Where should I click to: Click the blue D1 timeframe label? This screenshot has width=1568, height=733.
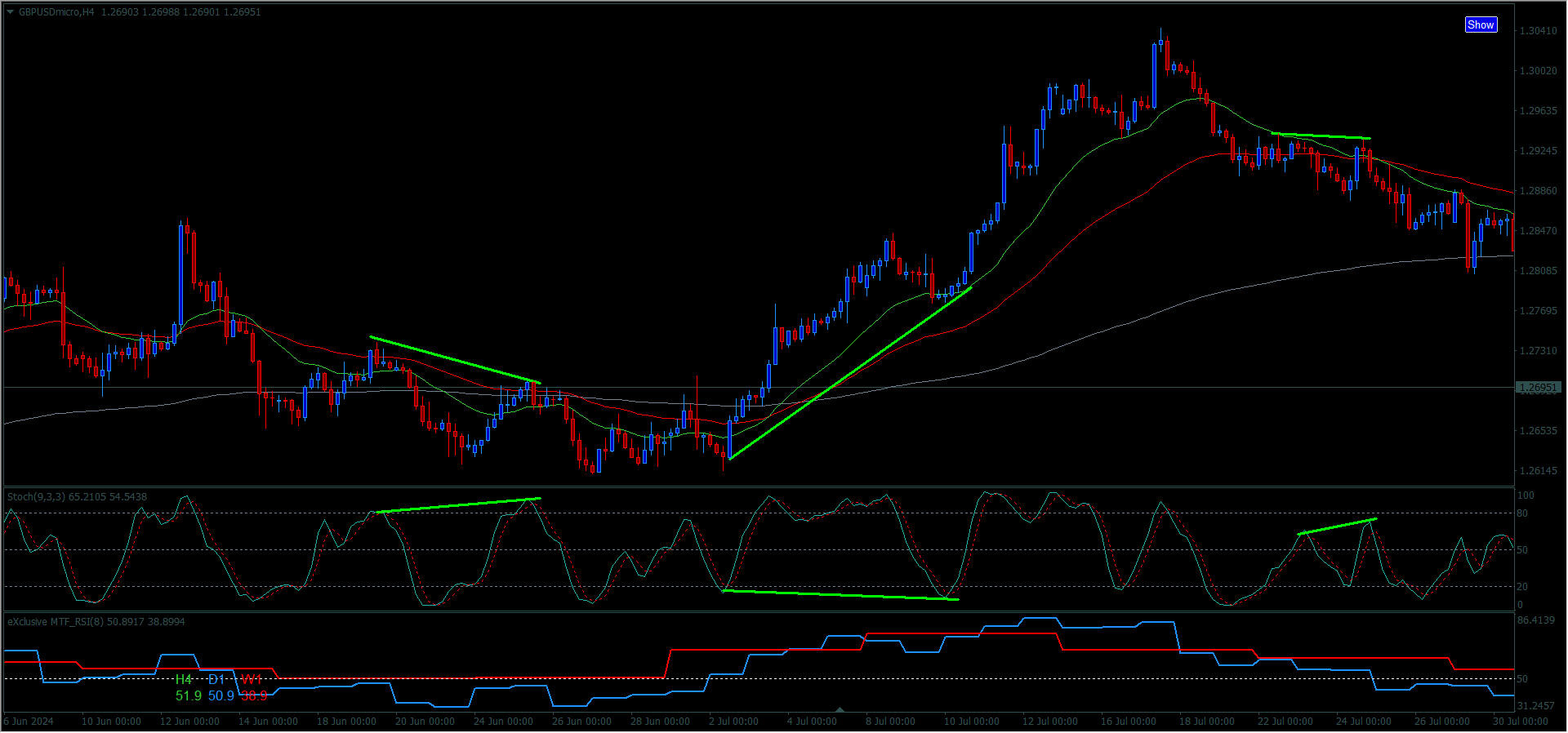pos(216,679)
